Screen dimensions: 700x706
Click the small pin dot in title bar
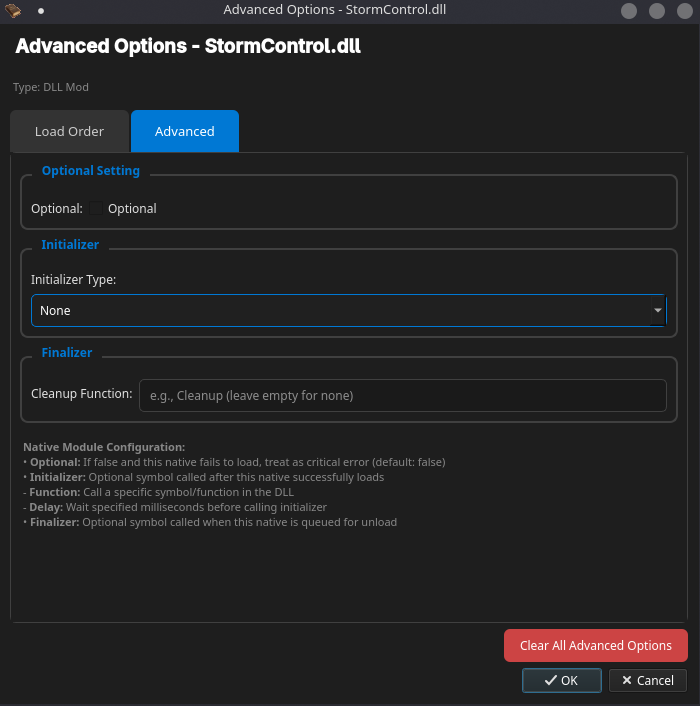click(41, 11)
